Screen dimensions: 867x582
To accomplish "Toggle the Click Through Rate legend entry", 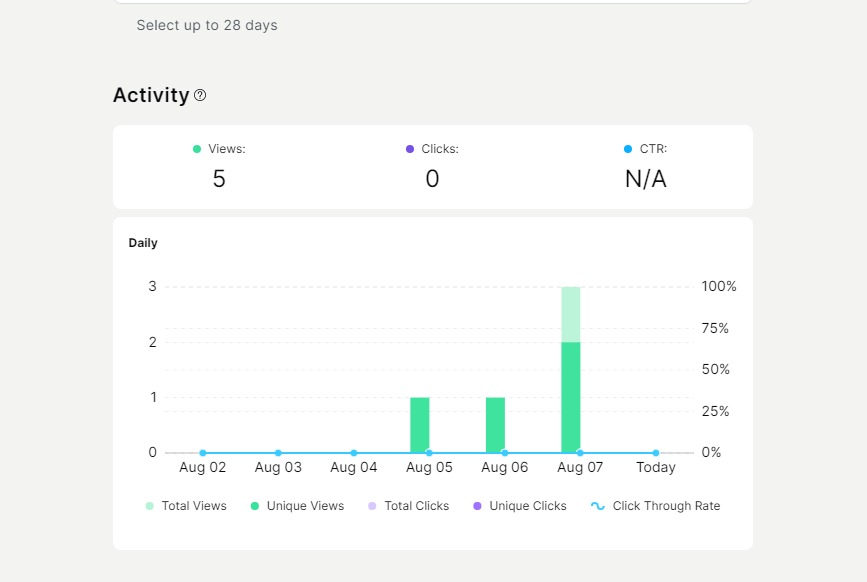I will tap(655, 506).
